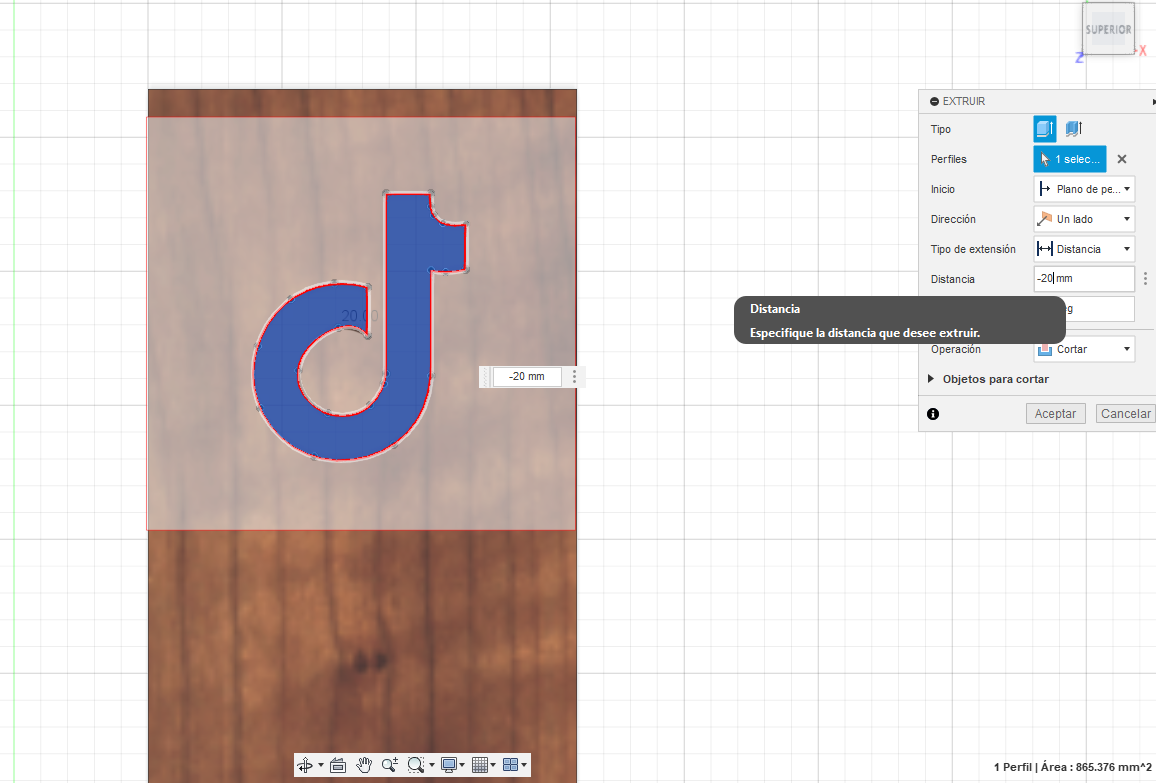The width and height of the screenshot is (1156, 783).
Task: Select the Zoom magnifier tool
Action: [389, 765]
